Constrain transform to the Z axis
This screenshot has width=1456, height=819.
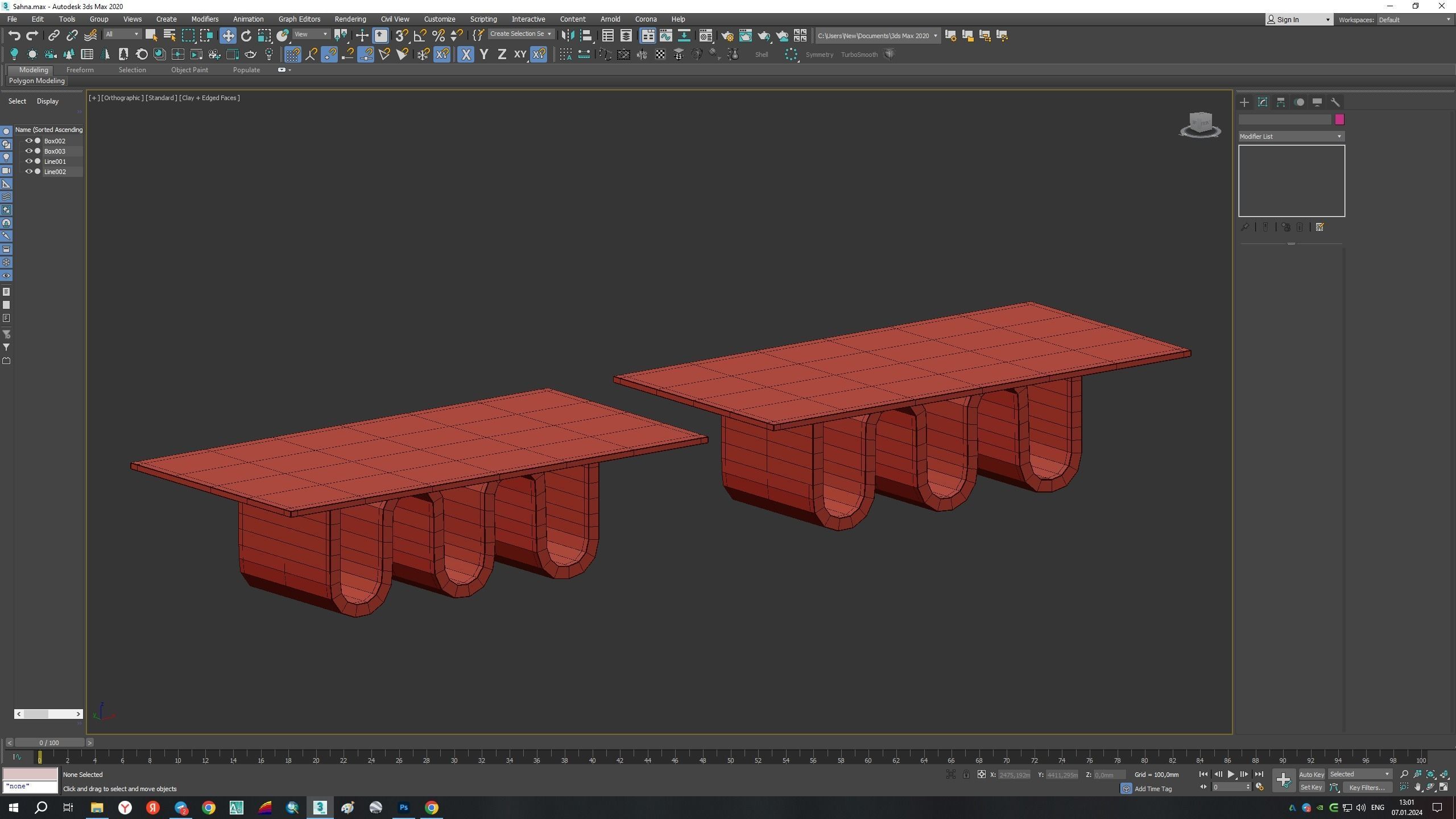click(x=502, y=55)
